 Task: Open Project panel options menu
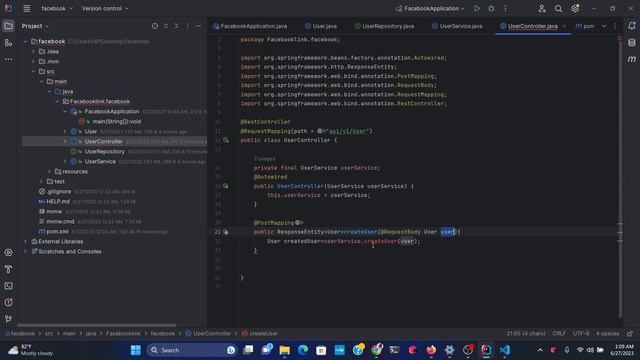pos(187,26)
